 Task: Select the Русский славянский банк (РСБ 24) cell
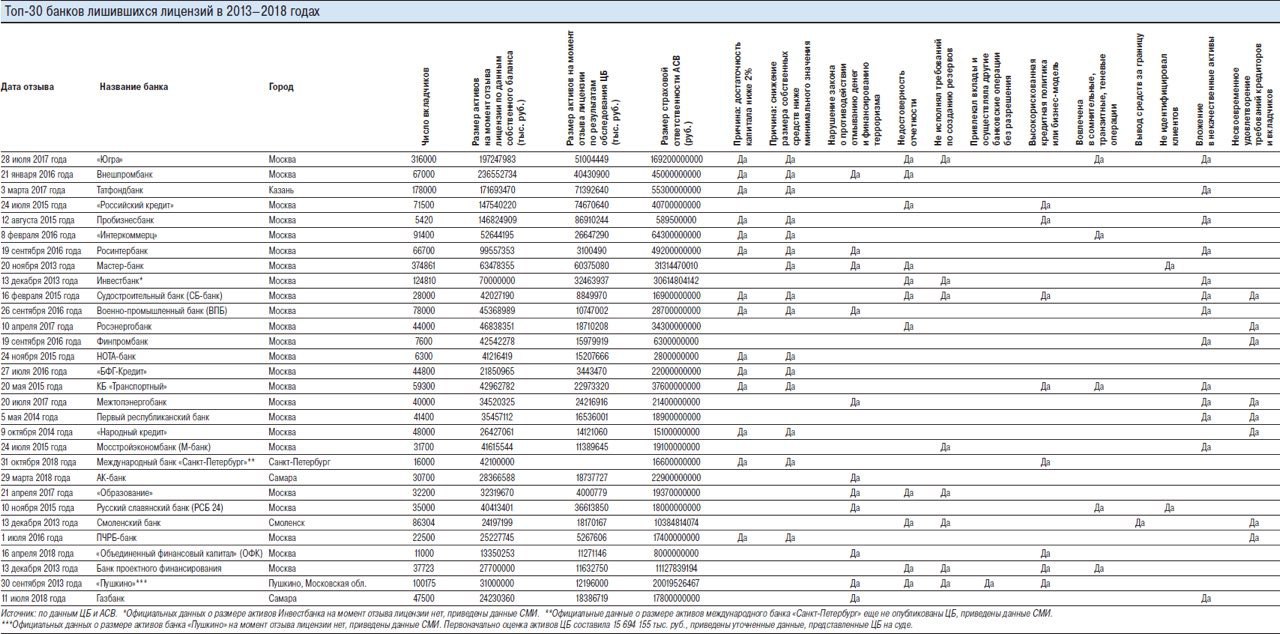pos(159,508)
